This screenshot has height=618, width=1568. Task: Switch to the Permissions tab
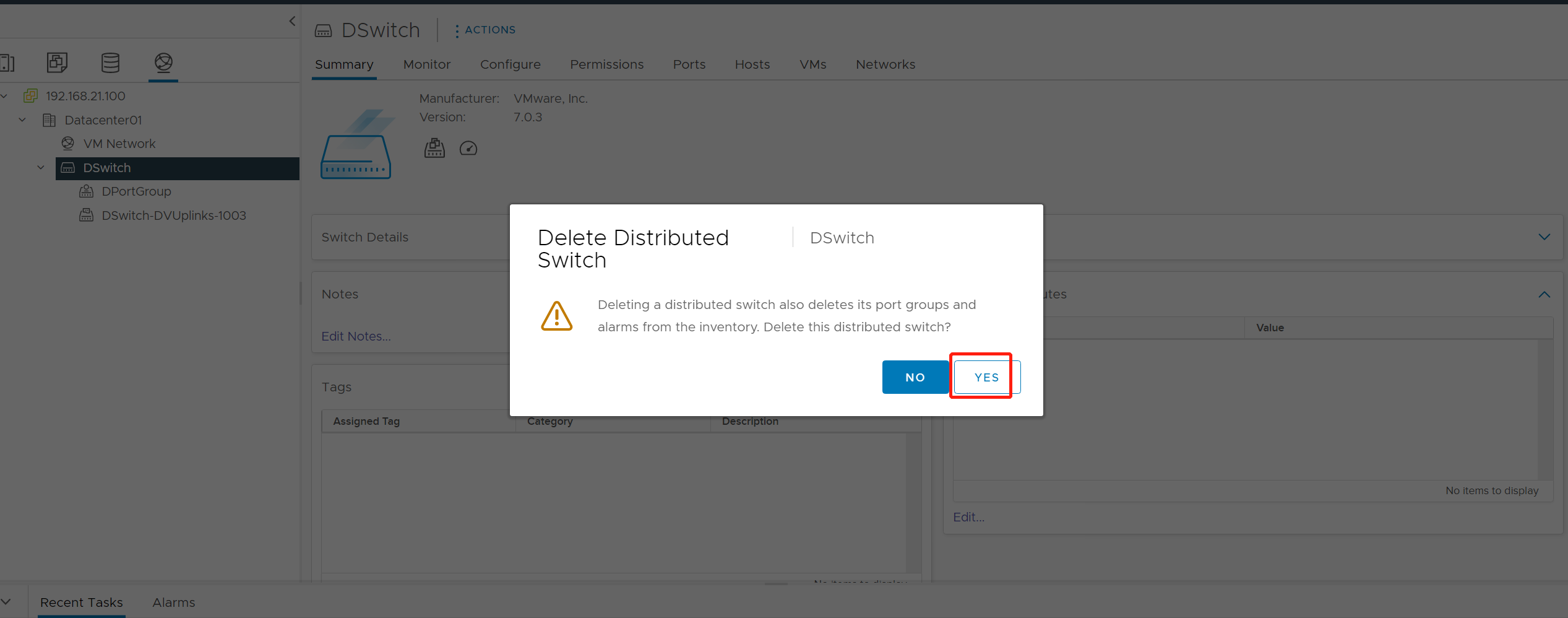607,64
